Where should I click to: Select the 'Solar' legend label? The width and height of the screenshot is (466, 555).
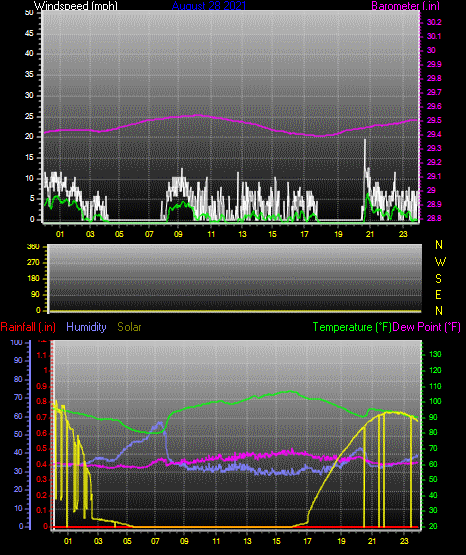click(129, 327)
